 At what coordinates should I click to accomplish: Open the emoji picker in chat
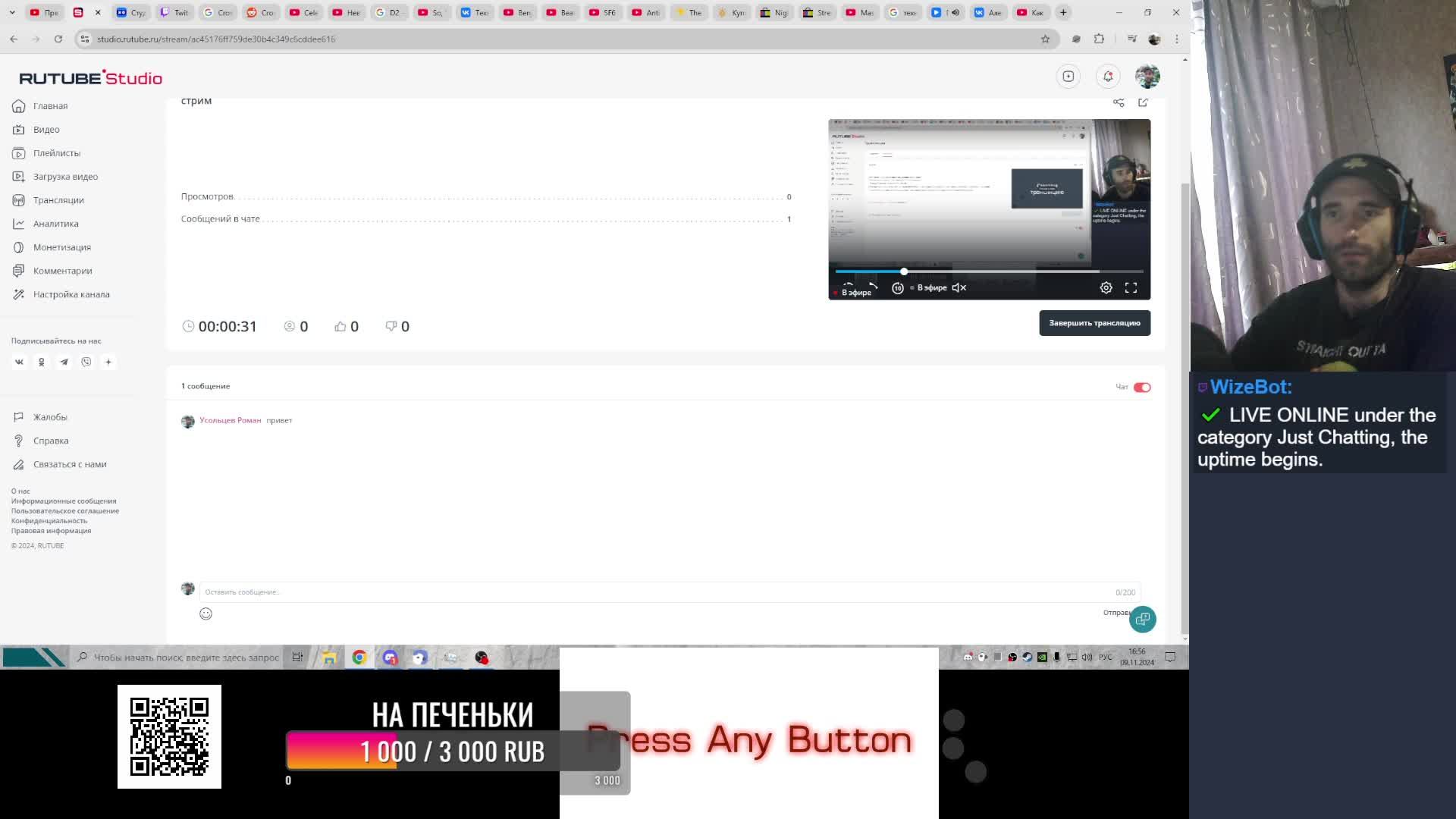coord(206,613)
